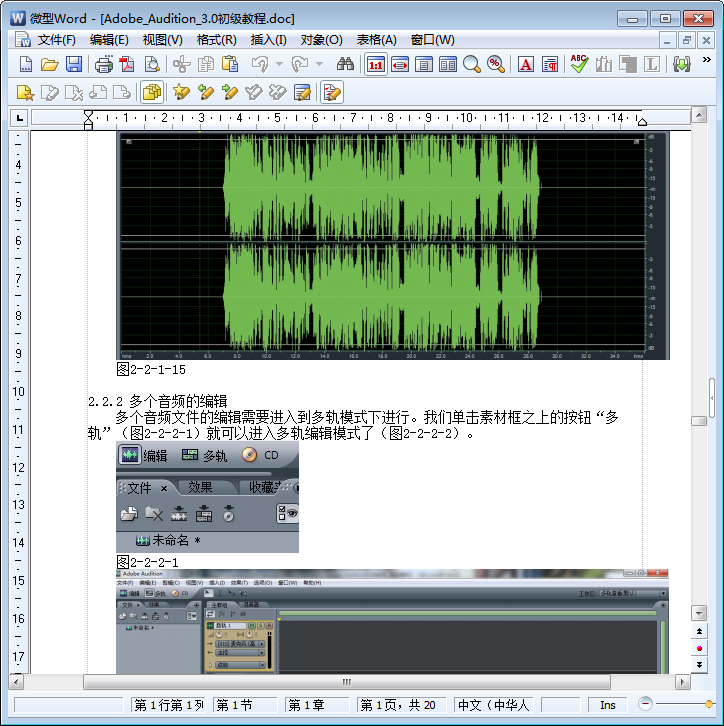Screen dimensions: 724x726
Task: Jump to the previous page with the double up arrow
Action: [699, 631]
